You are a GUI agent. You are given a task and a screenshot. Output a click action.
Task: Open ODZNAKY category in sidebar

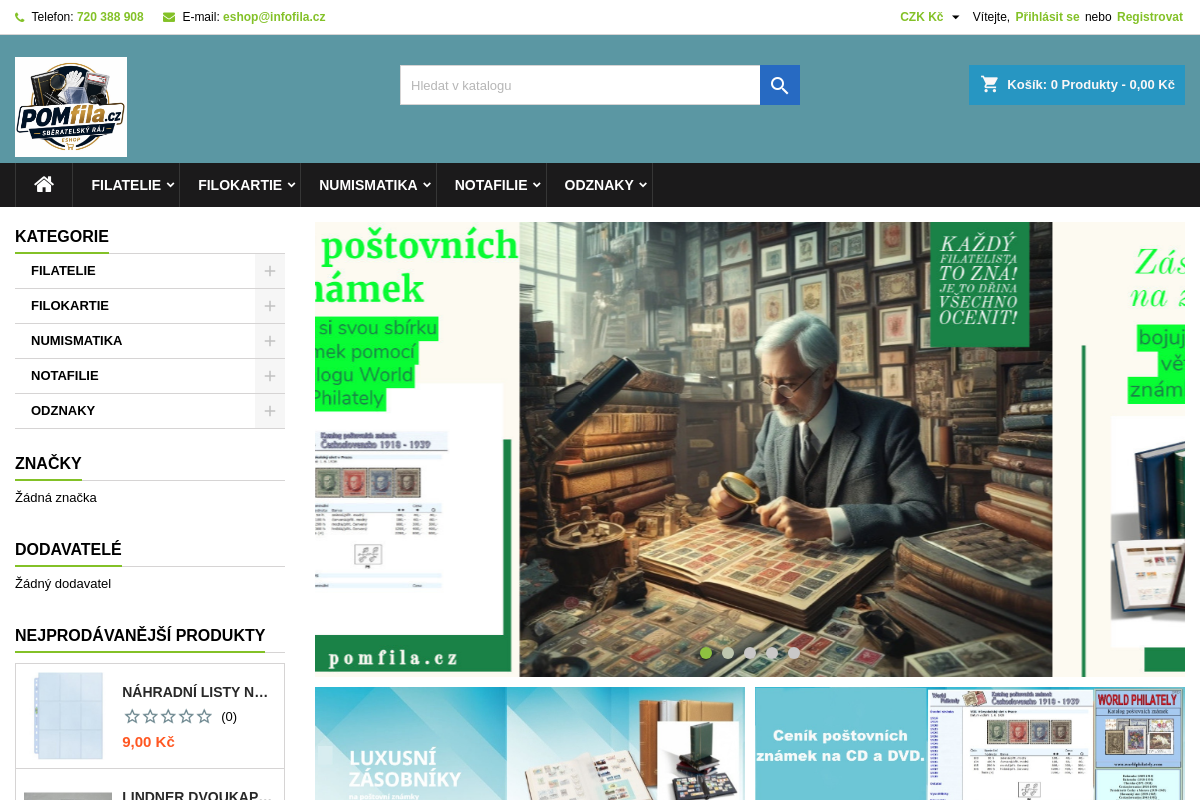(x=63, y=411)
